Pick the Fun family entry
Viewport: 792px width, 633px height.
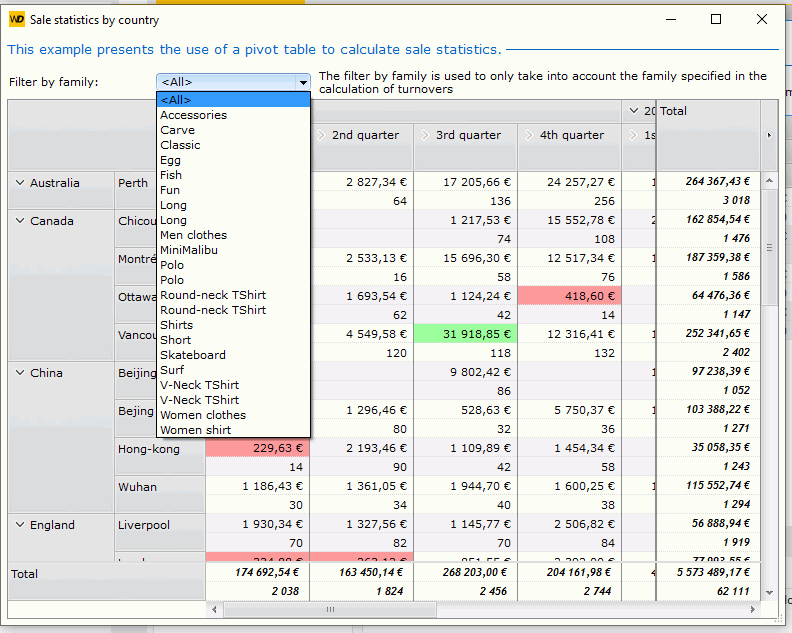tap(233, 190)
